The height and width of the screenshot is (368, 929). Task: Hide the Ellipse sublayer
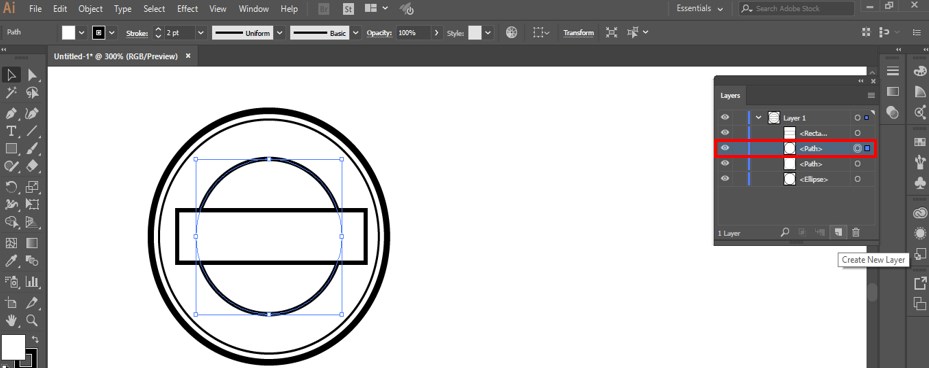(725, 178)
